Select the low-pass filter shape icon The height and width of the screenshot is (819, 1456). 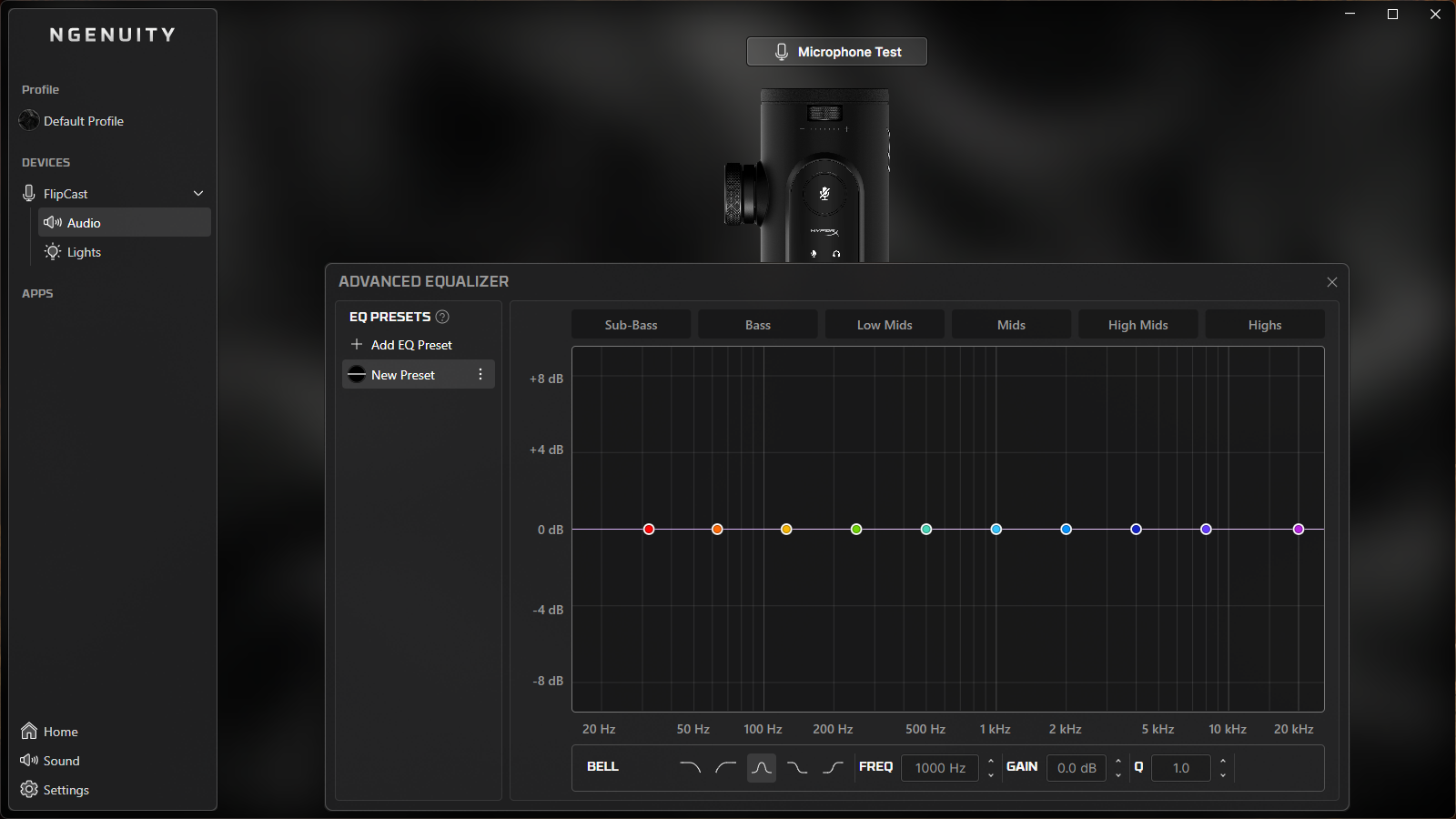(x=691, y=768)
